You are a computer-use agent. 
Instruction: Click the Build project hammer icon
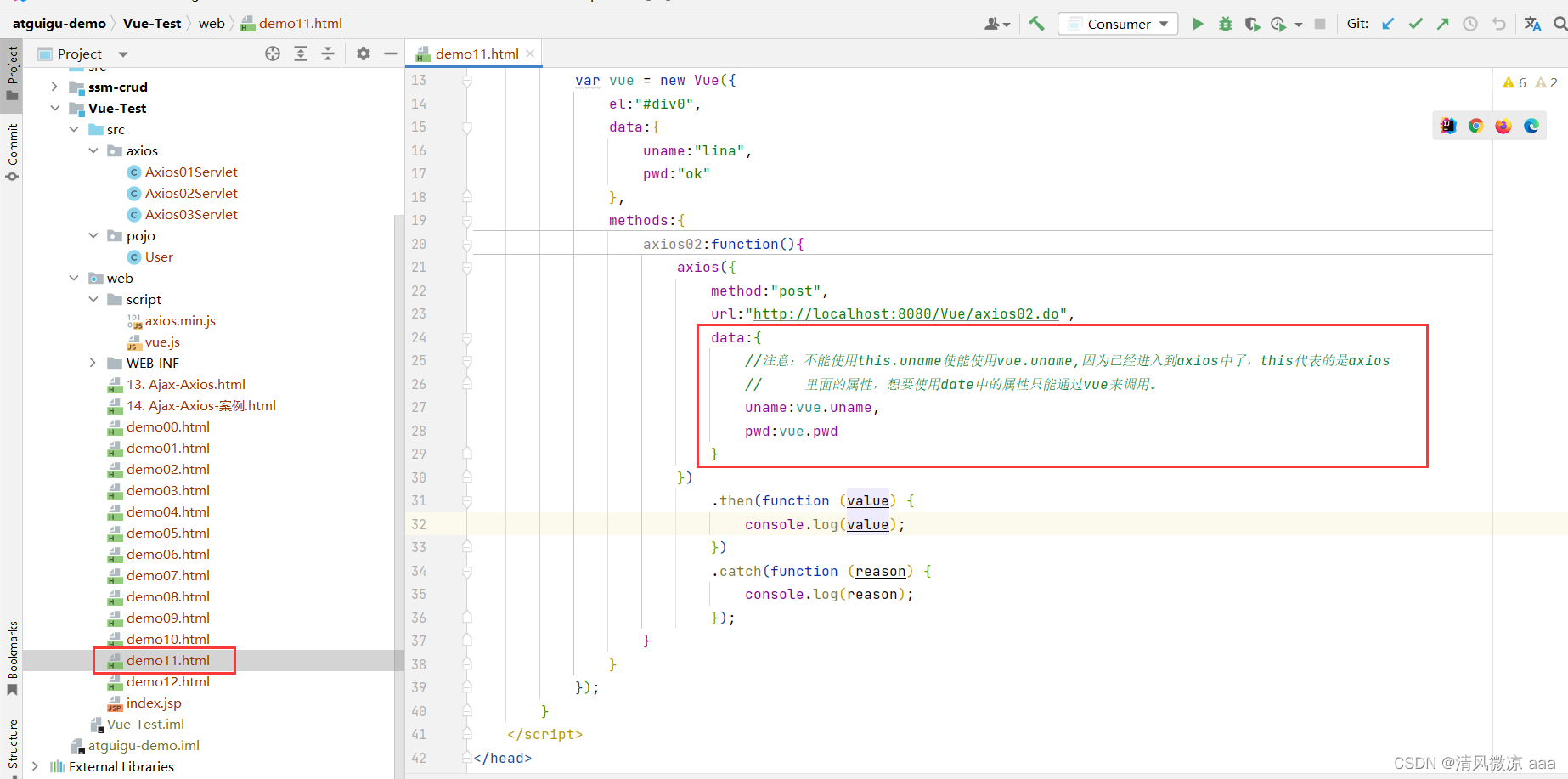1036,24
